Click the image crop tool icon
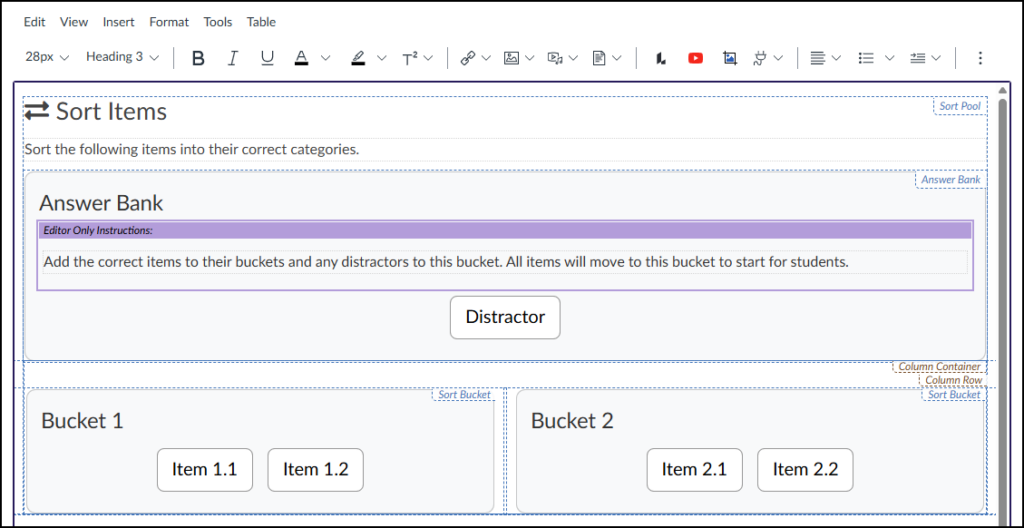Screen dimensions: 1024x528 [x=730, y=58]
